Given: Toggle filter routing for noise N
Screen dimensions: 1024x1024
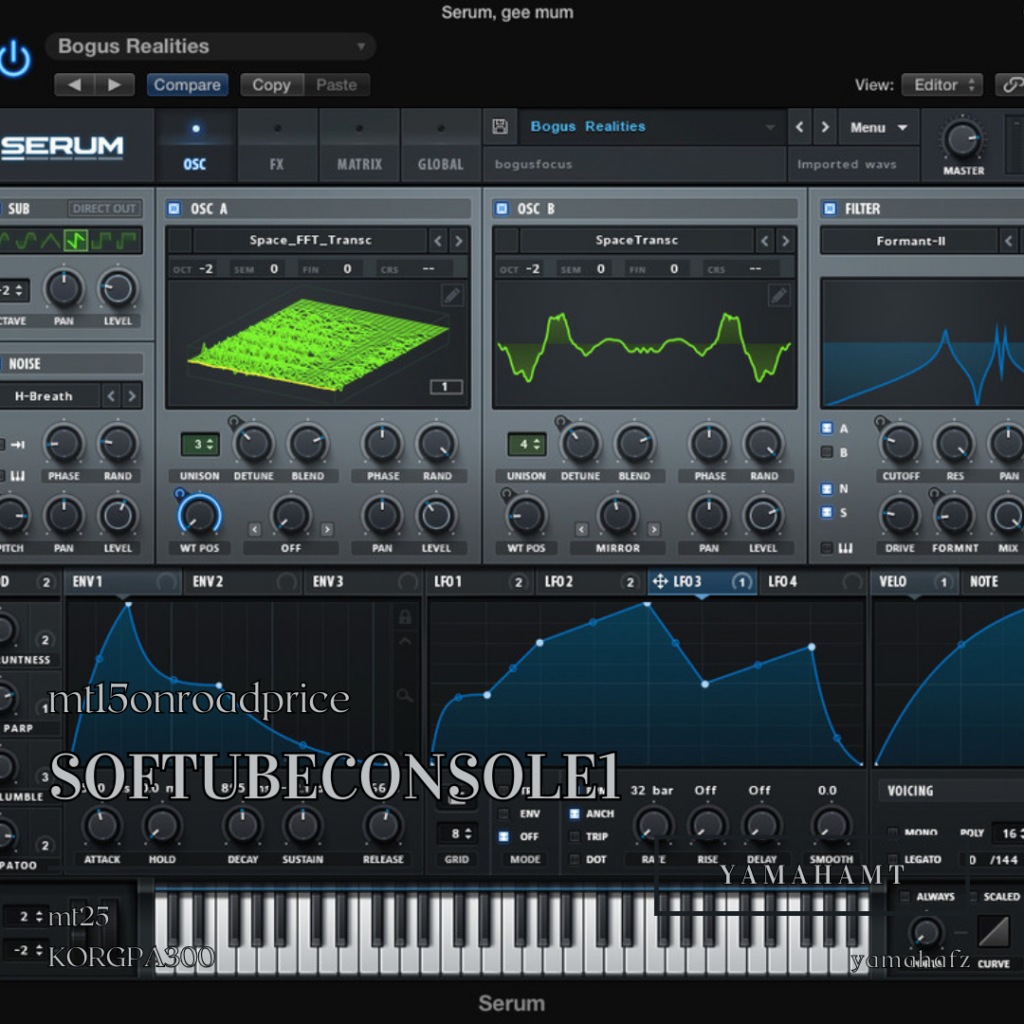Looking at the screenshot, I should 827,488.
